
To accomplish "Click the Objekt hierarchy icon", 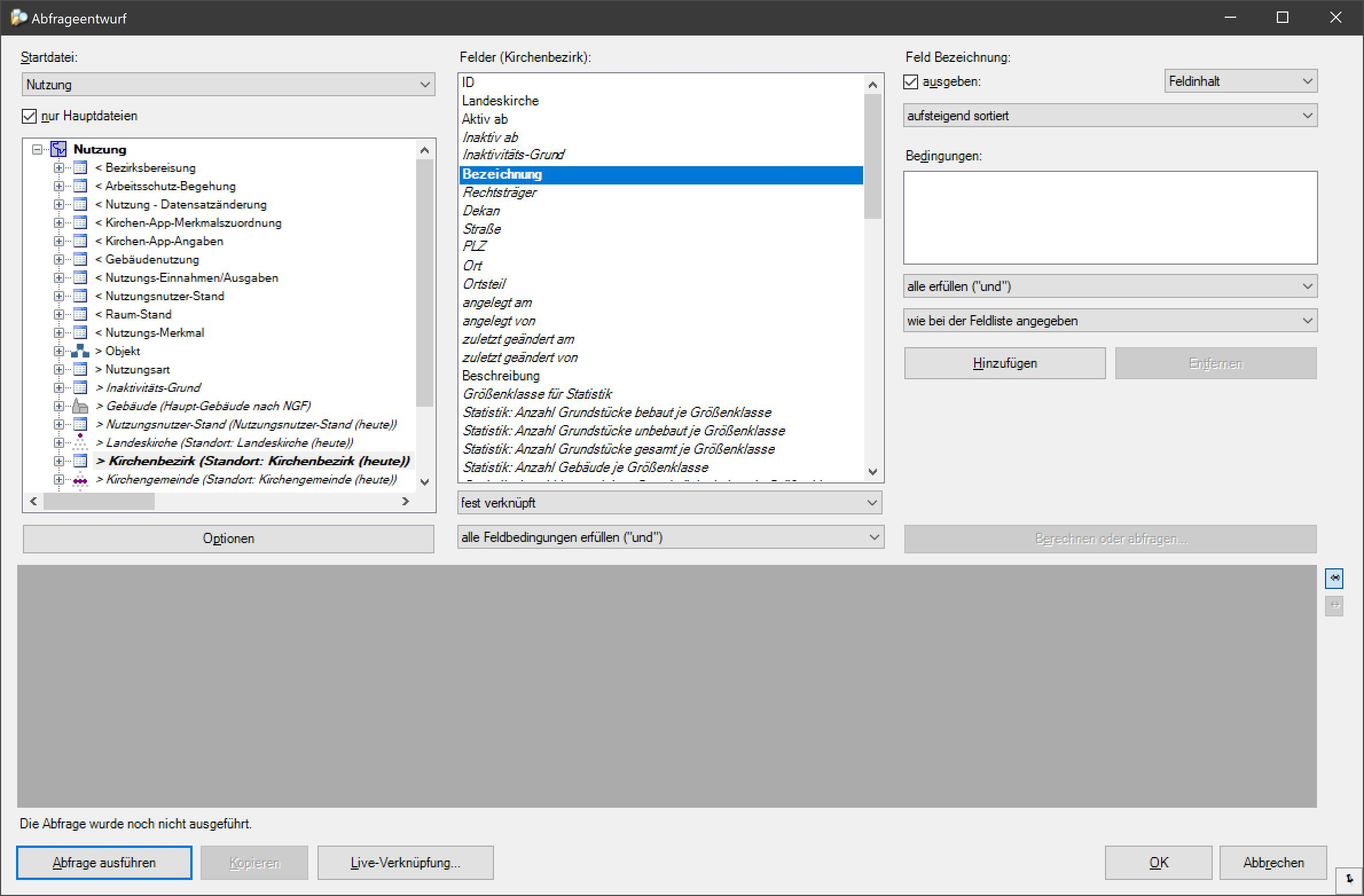I will click(x=80, y=351).
